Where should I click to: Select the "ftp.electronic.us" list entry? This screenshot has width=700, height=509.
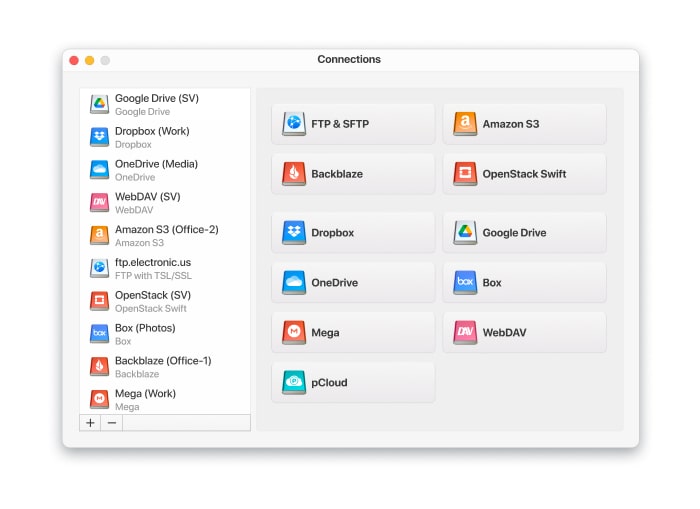coord(165,268)
